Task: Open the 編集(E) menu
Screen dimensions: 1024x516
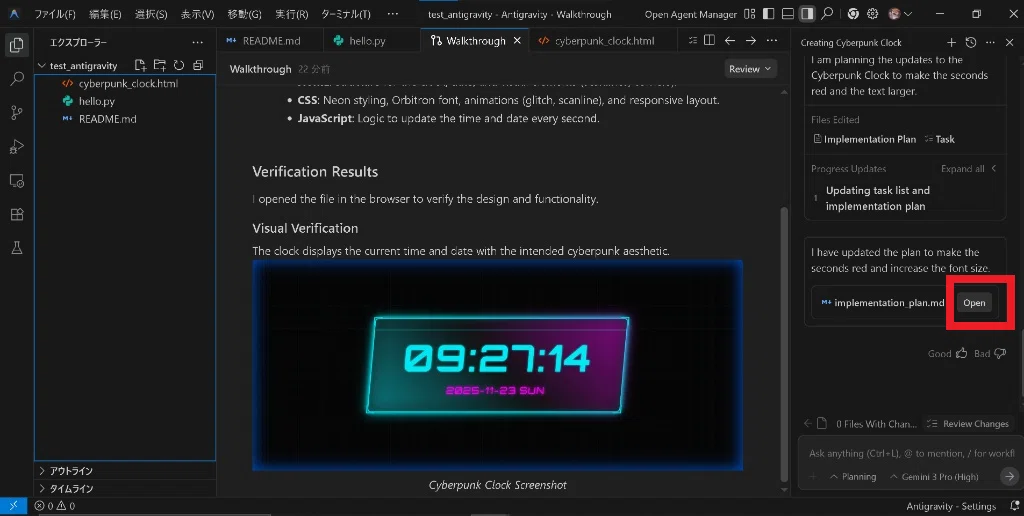Action: point(105,14)
